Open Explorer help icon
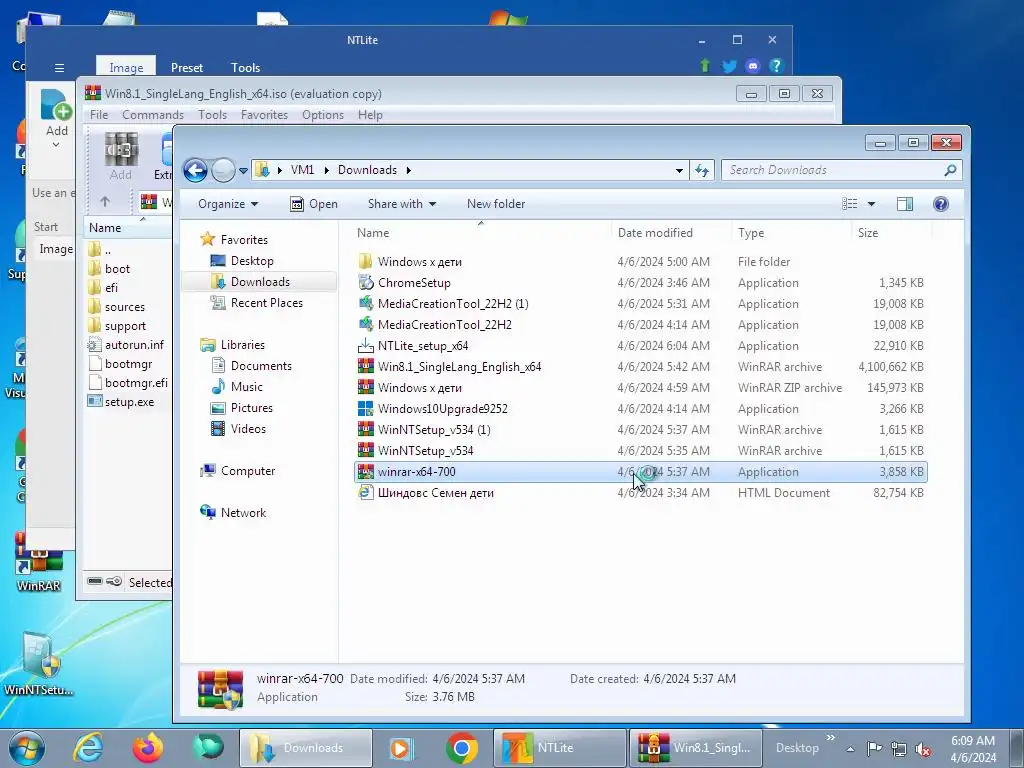 [x=940, y=204]
